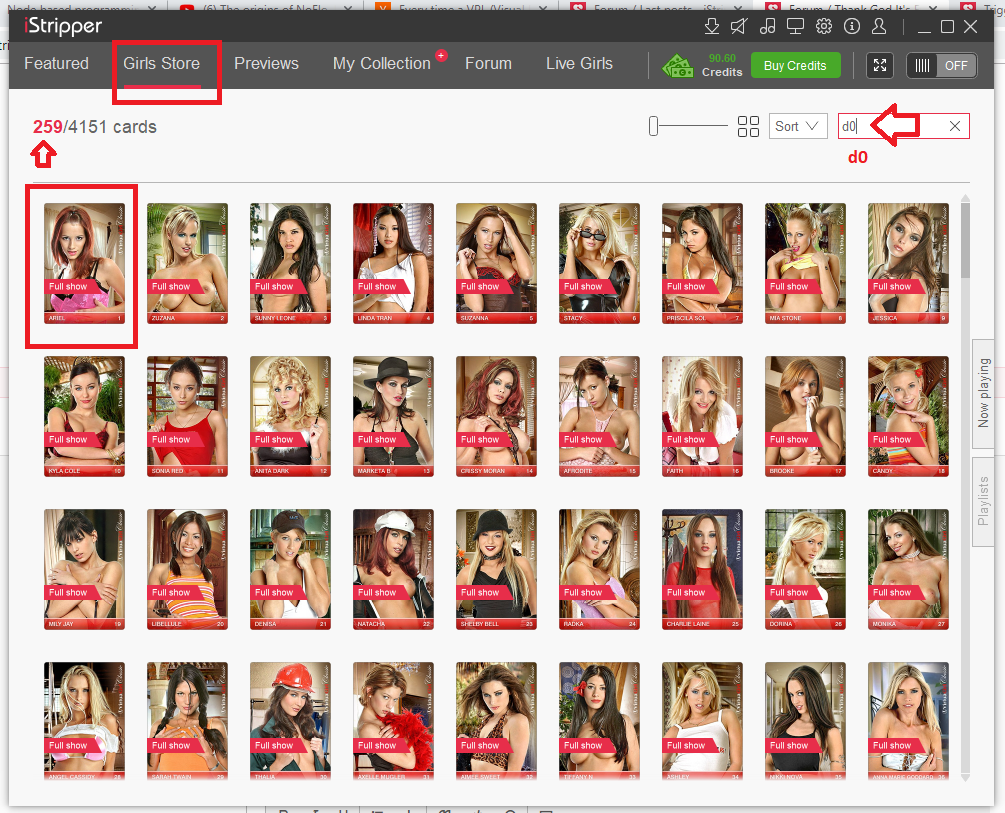Screen dimensions: 1005x813
Task: Click the monitor display icon
Action: click(x=796, y=26)
